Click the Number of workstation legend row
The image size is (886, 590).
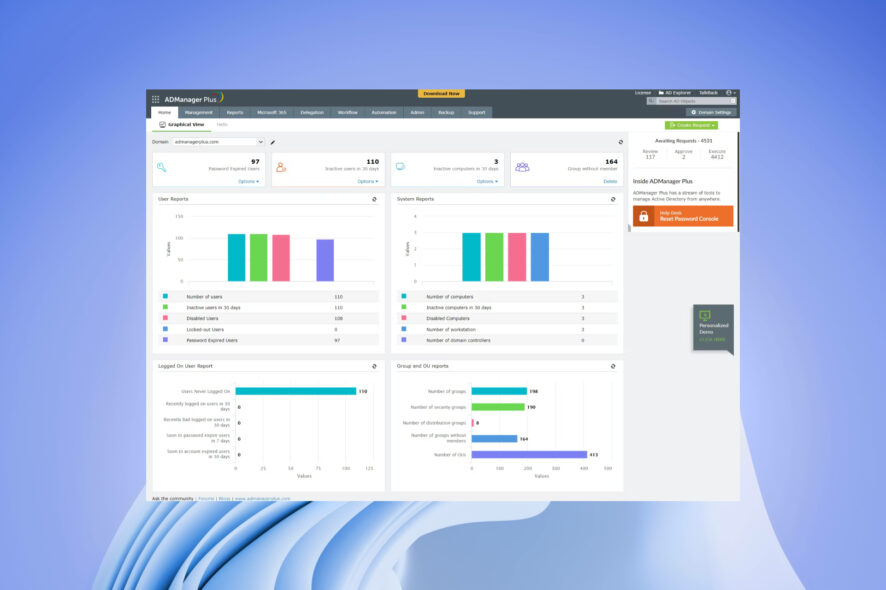coord(507,329)
